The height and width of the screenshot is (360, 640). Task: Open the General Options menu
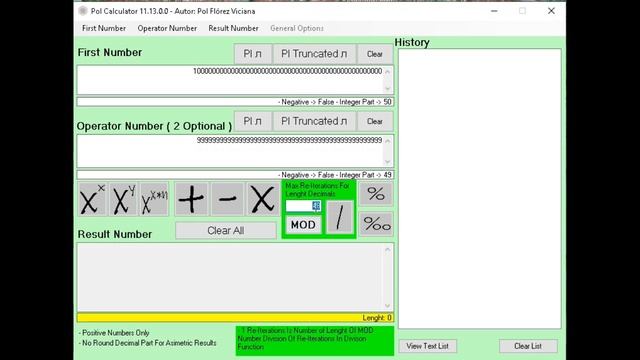(x=297, y=28)
